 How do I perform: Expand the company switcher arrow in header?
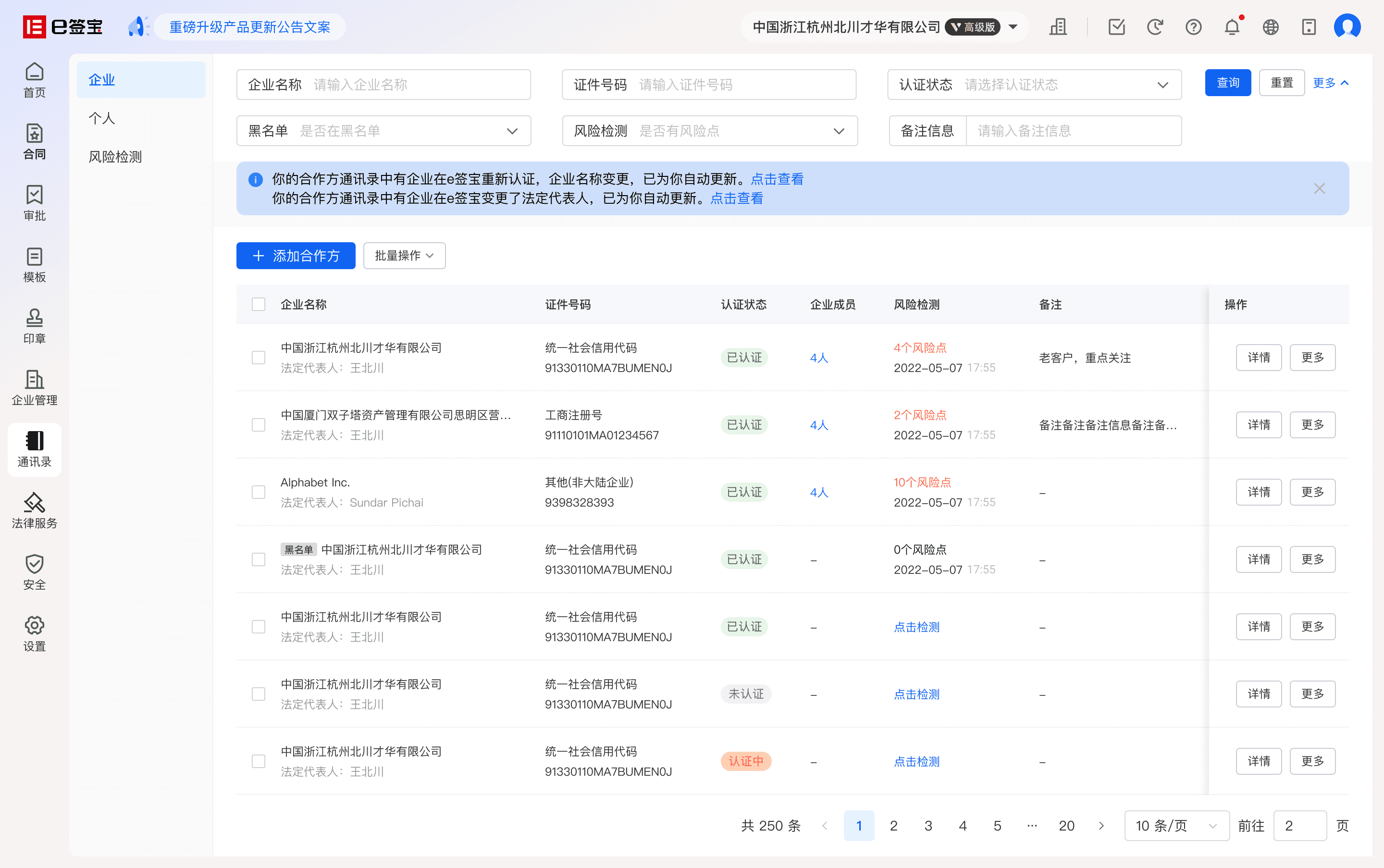pos(1013,27)
